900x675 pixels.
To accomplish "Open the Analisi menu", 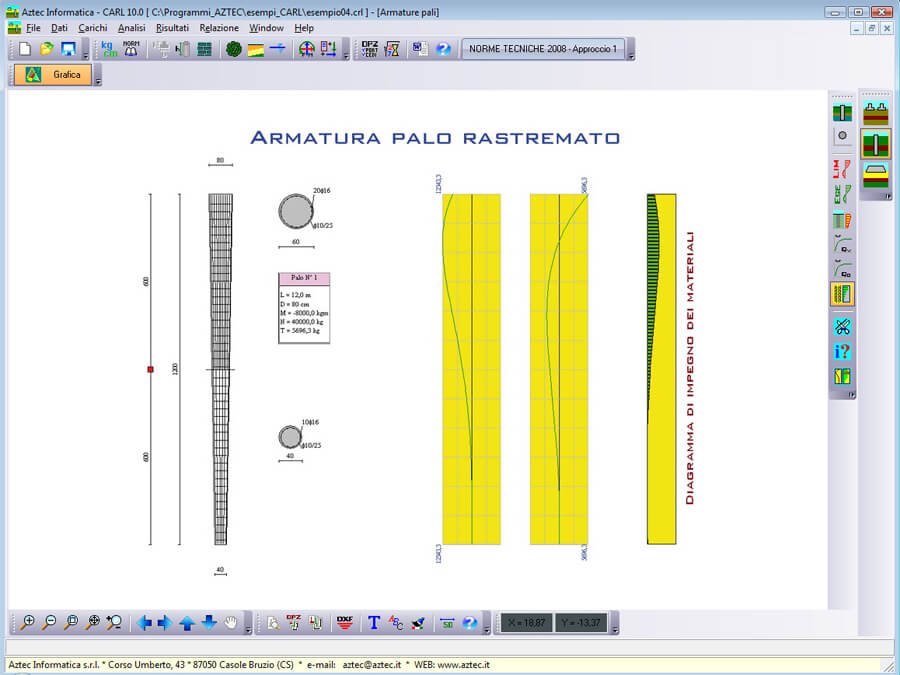I will coord(131,28).
